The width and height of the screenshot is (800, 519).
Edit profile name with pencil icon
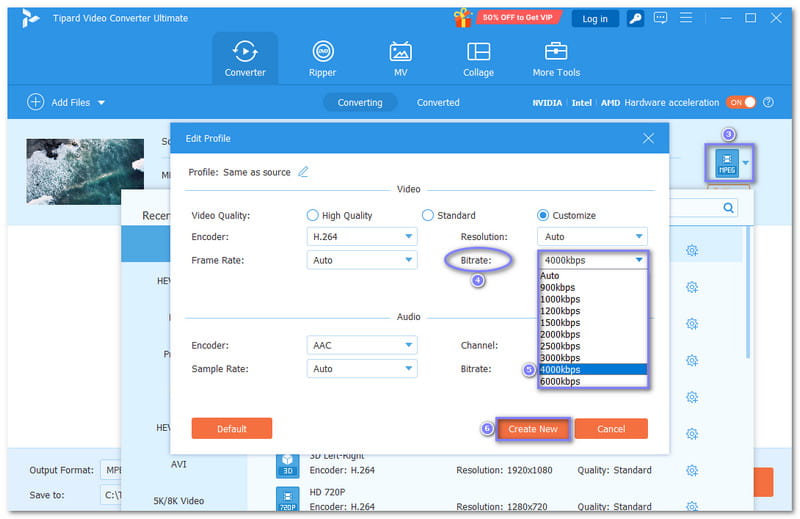click(x=303, y=172)
